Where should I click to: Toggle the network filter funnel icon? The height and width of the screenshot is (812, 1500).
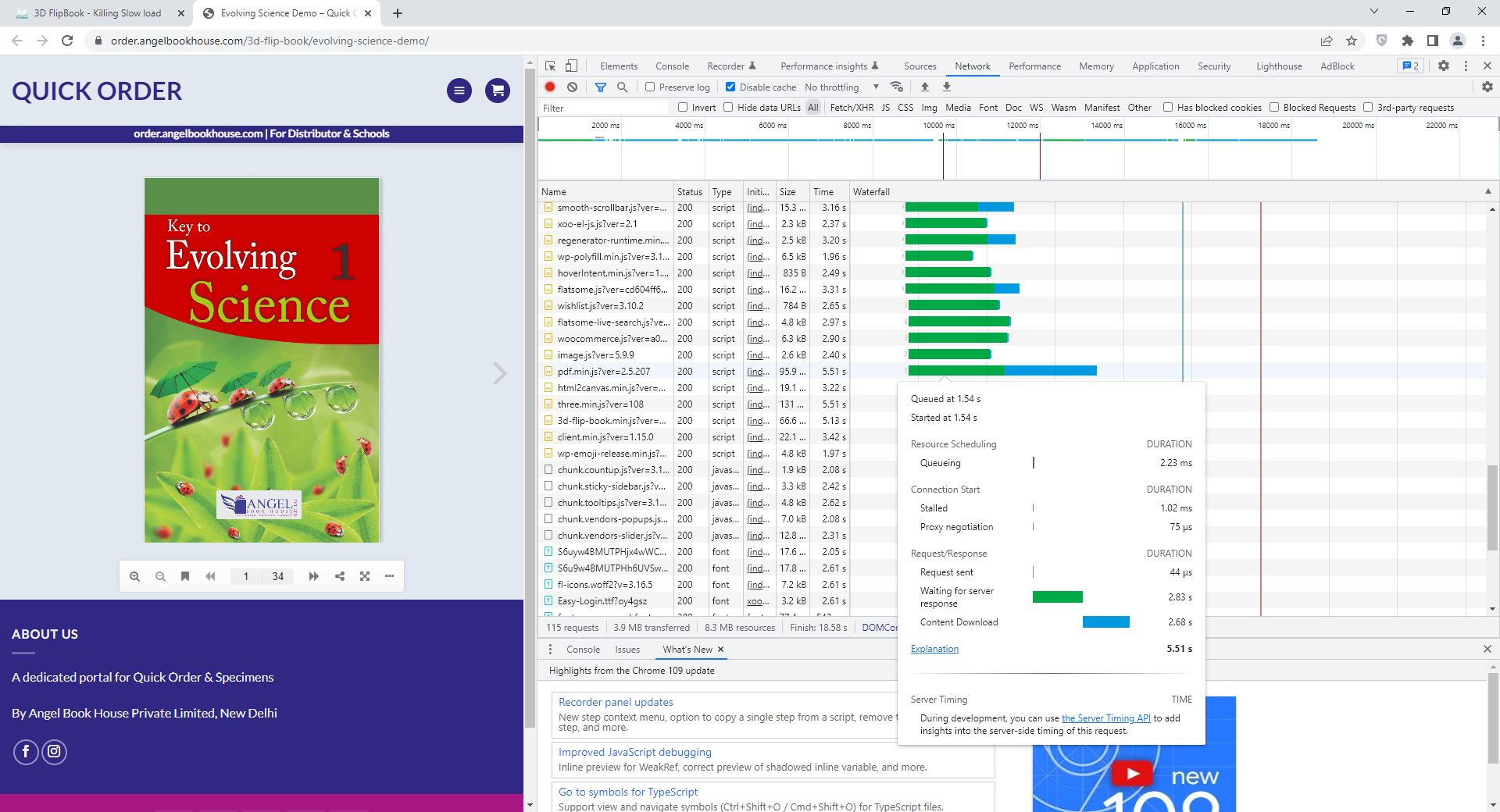click(x=600, y=87)
